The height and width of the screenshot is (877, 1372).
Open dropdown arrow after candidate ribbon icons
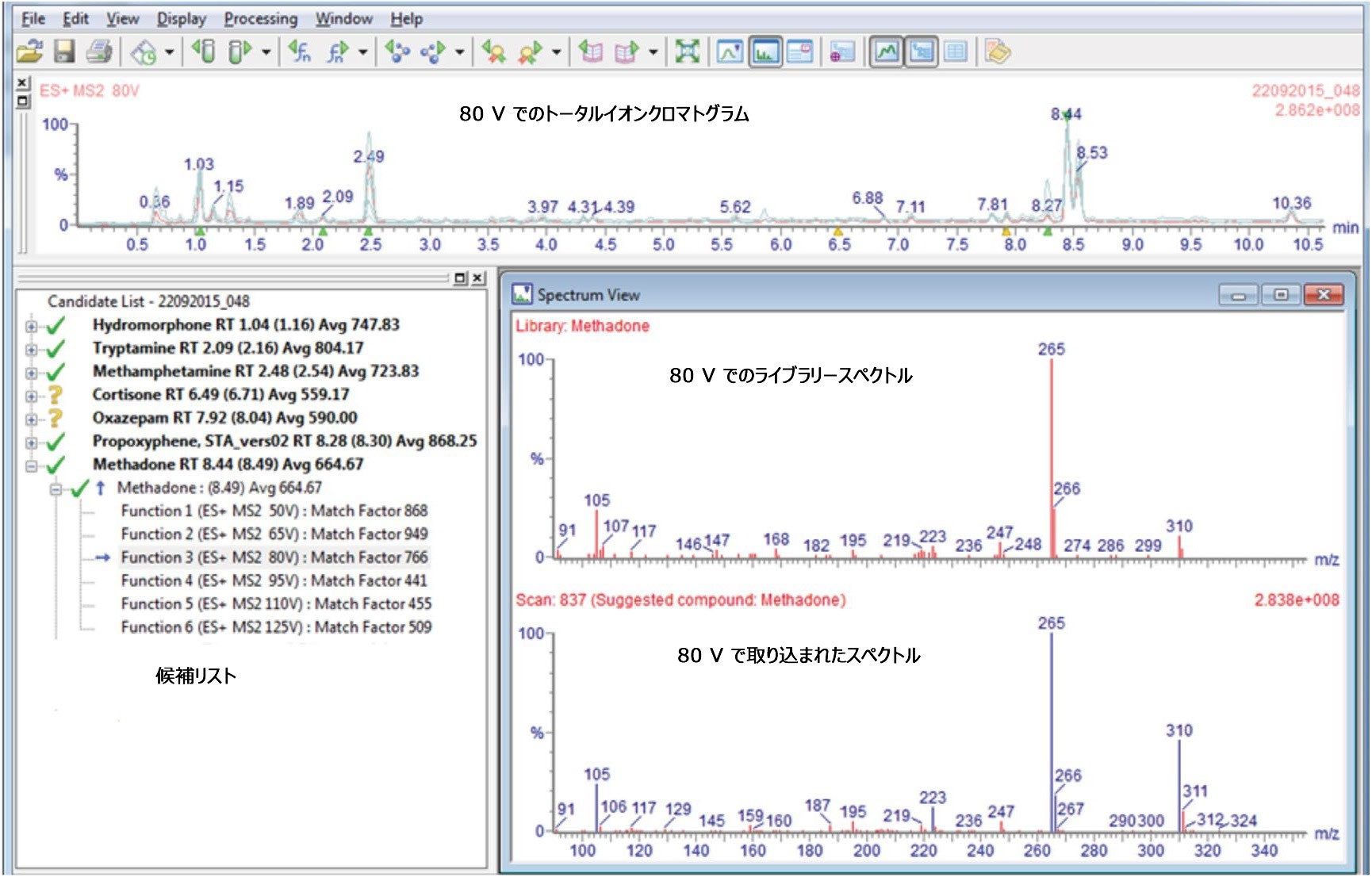tap(557, 53)
